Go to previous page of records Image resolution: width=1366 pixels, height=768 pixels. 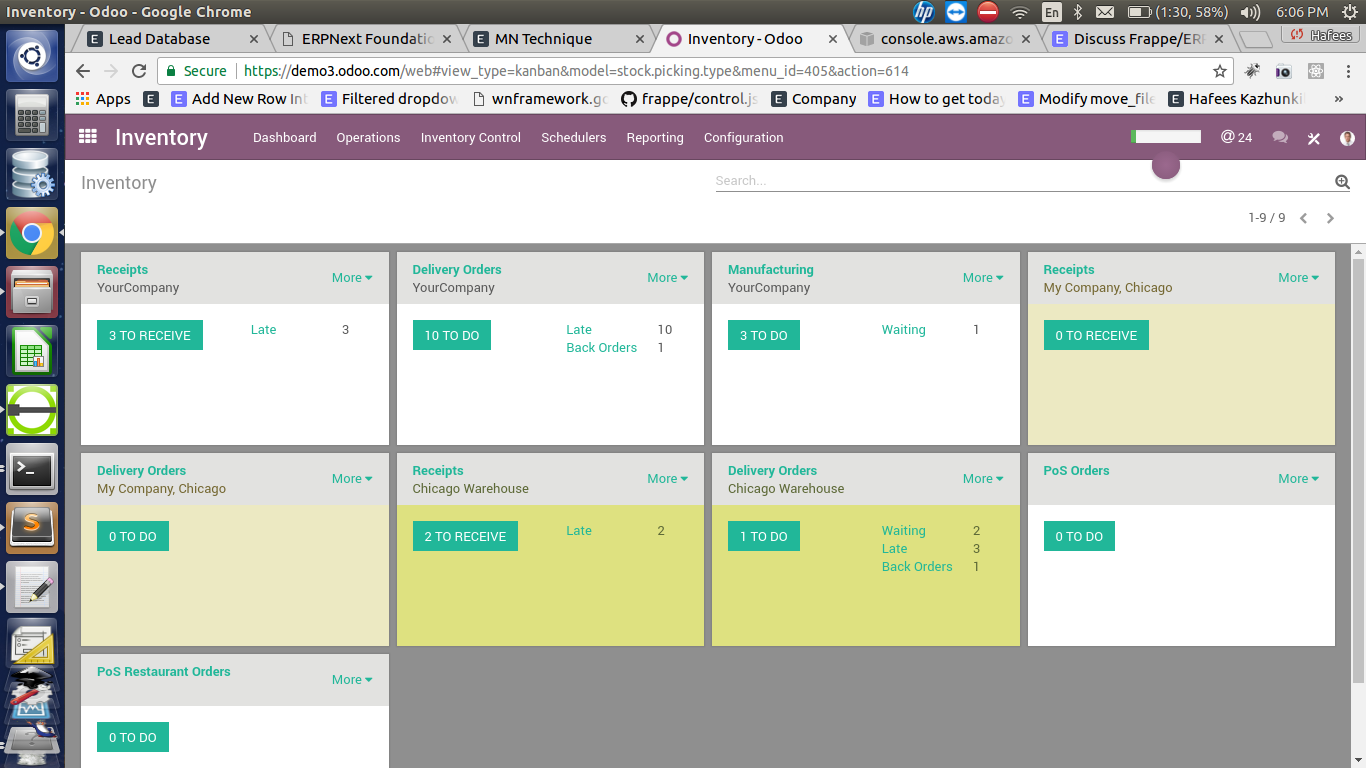pyautogui.click(x=1303, y=218)
